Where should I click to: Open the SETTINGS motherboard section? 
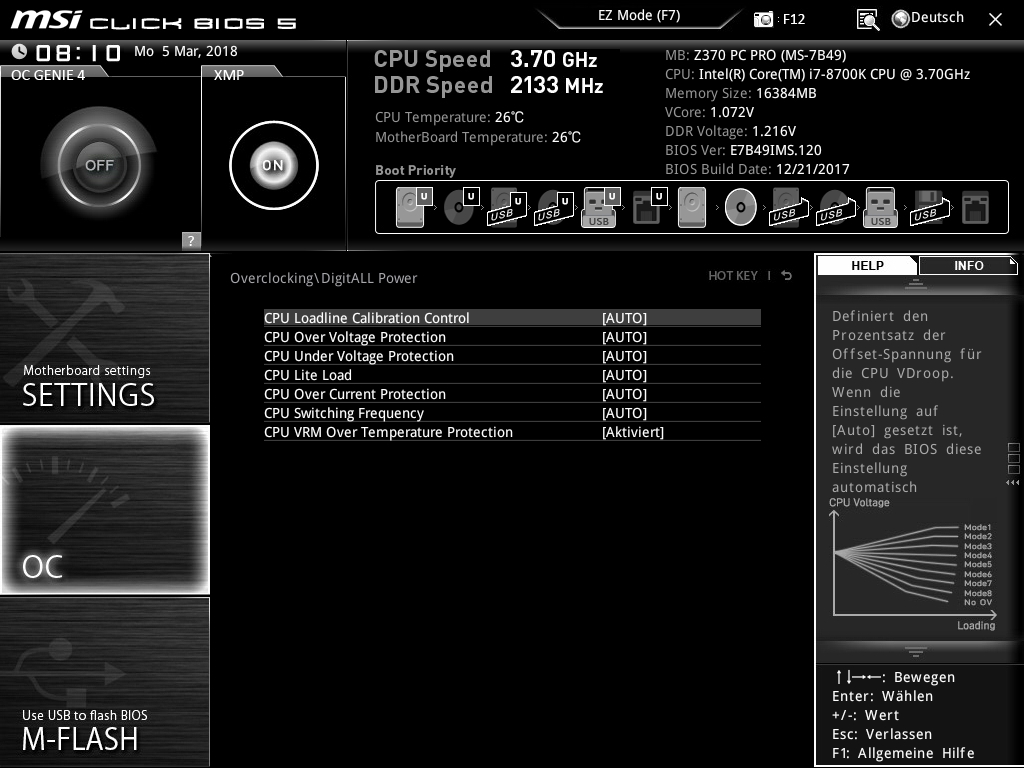pos(104,338)
